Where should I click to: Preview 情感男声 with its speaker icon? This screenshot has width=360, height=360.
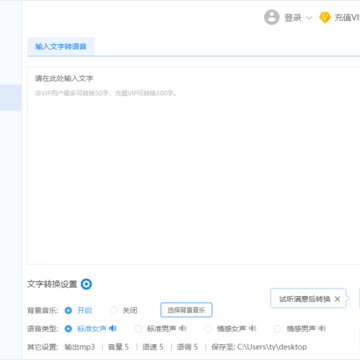(322, 329)
